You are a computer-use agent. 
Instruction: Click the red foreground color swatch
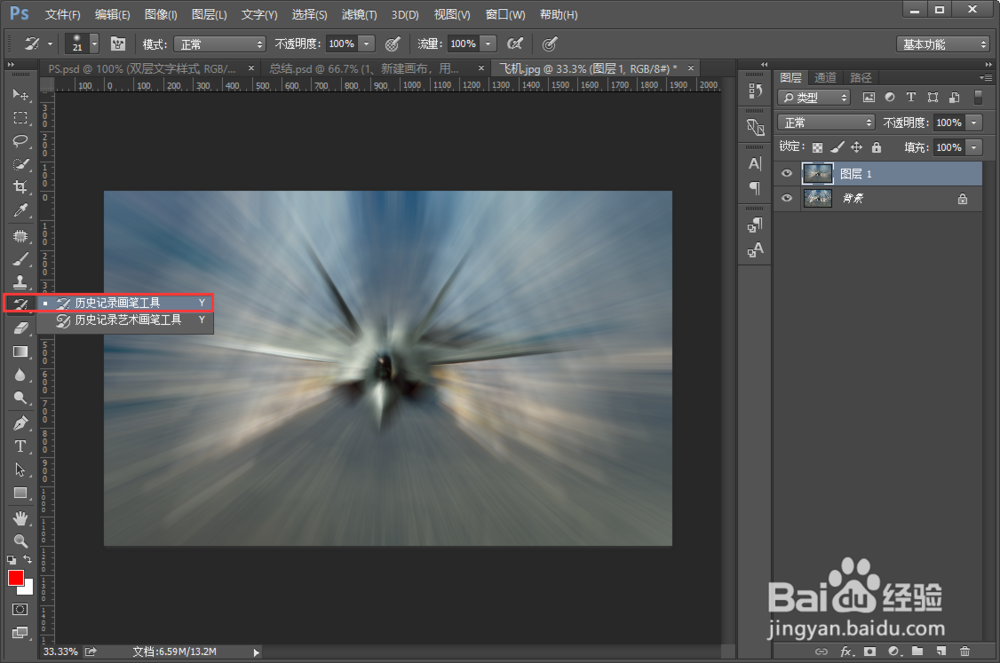pos(15,578)
